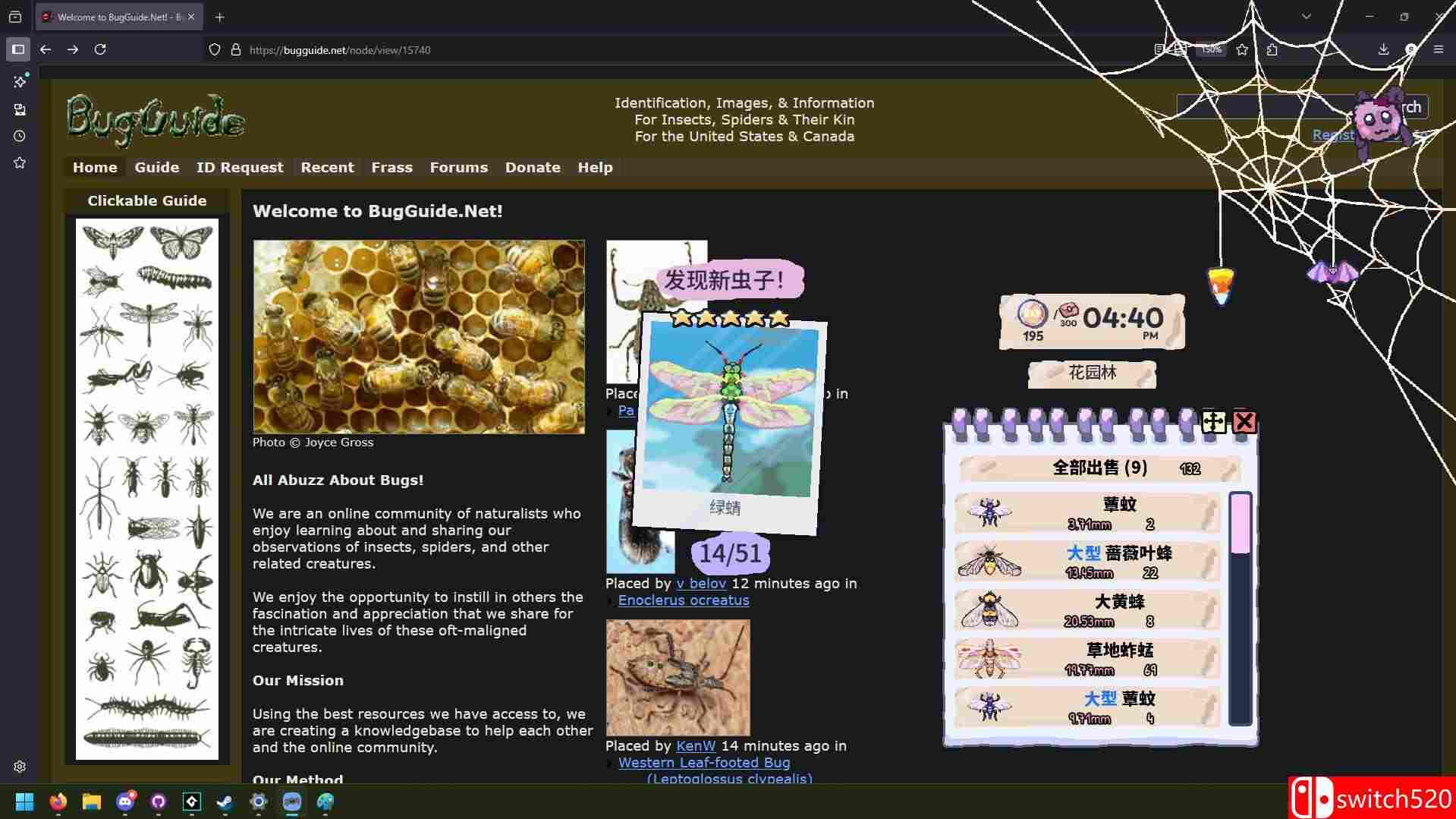This screenshot has height=819, width=1456.
Task: Open the list-all-tabs dropdown arrow
Action: coord(1306,17)
